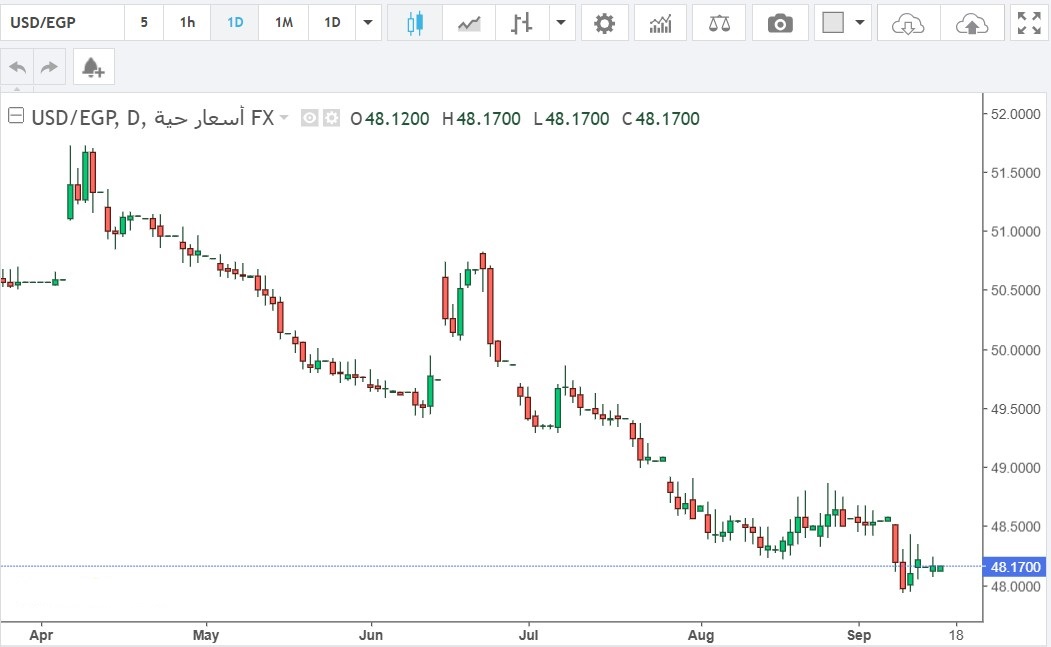Toggle fullscreen chart mode

(1029, 23)
